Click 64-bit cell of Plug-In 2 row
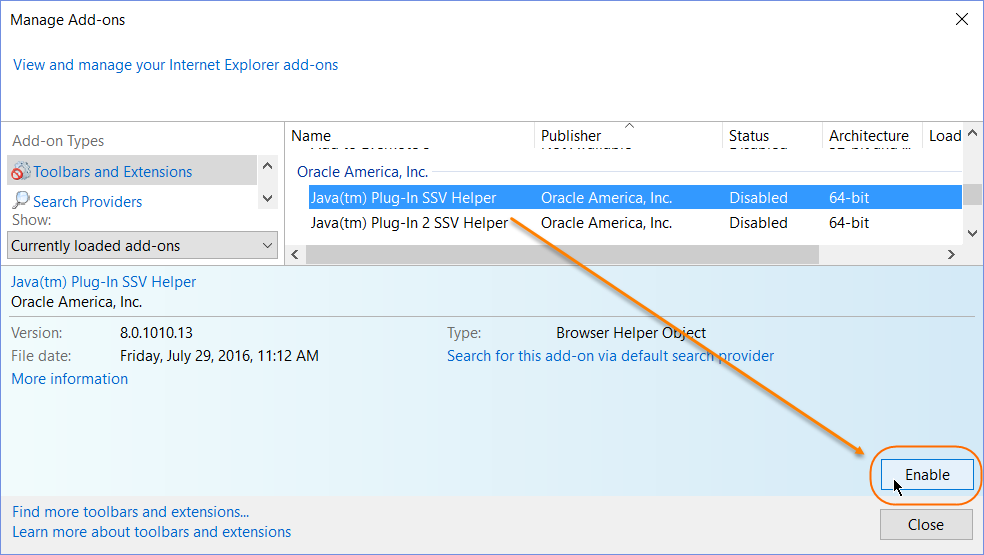Screen dimensions: 984x555 [848, 223]
